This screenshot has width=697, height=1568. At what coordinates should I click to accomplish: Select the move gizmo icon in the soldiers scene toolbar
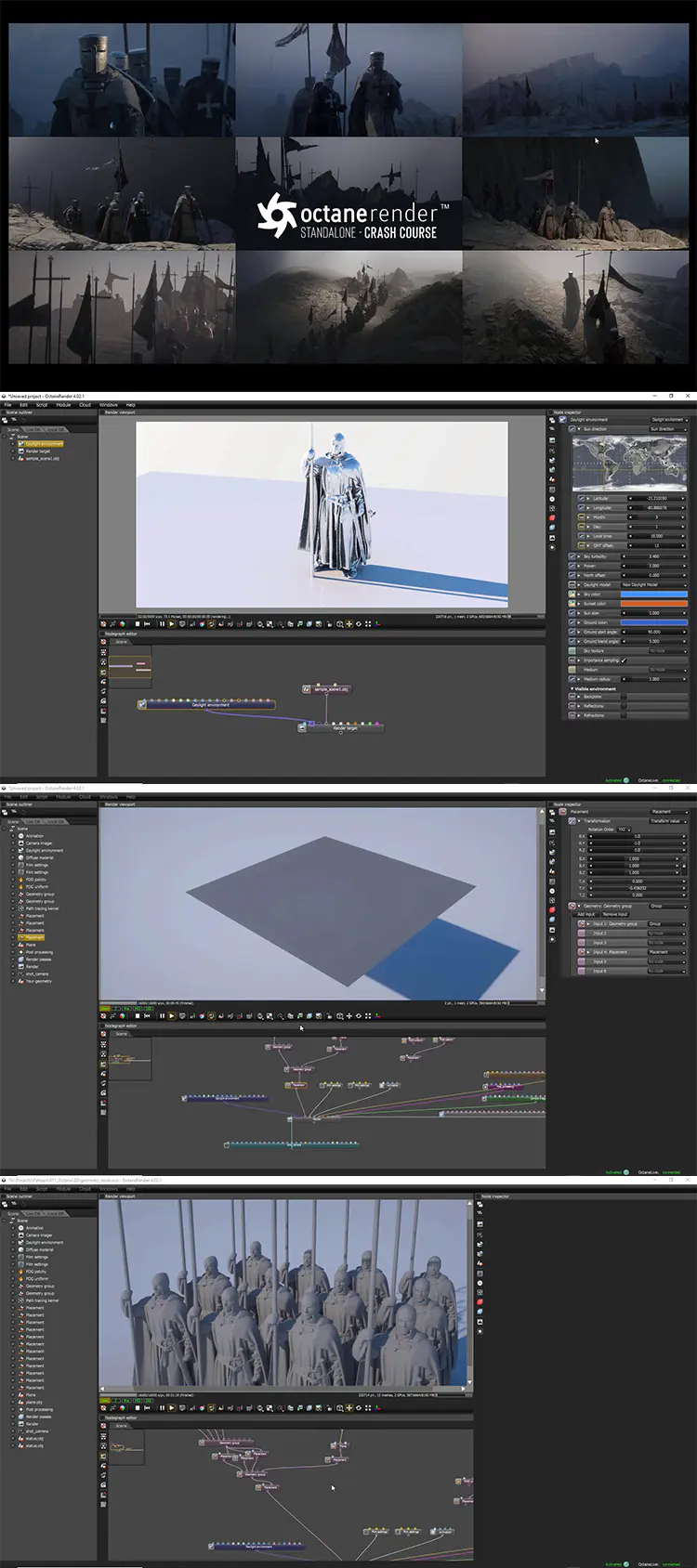click(348, 1407)
